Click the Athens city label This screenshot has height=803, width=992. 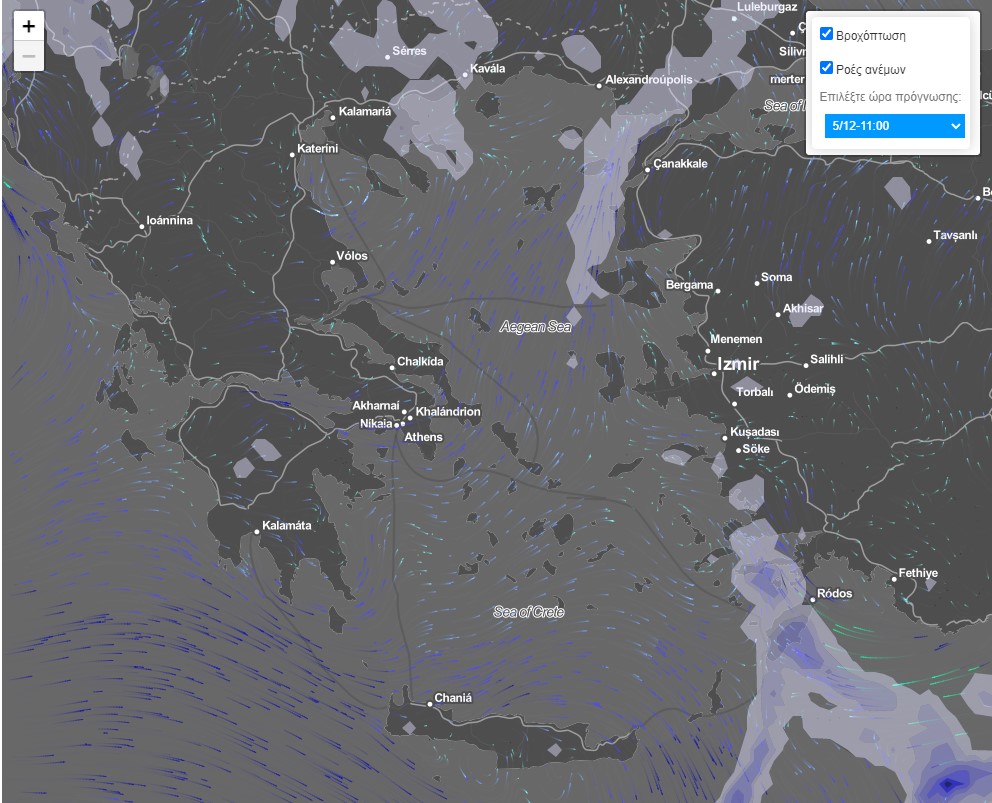[423, 437]
